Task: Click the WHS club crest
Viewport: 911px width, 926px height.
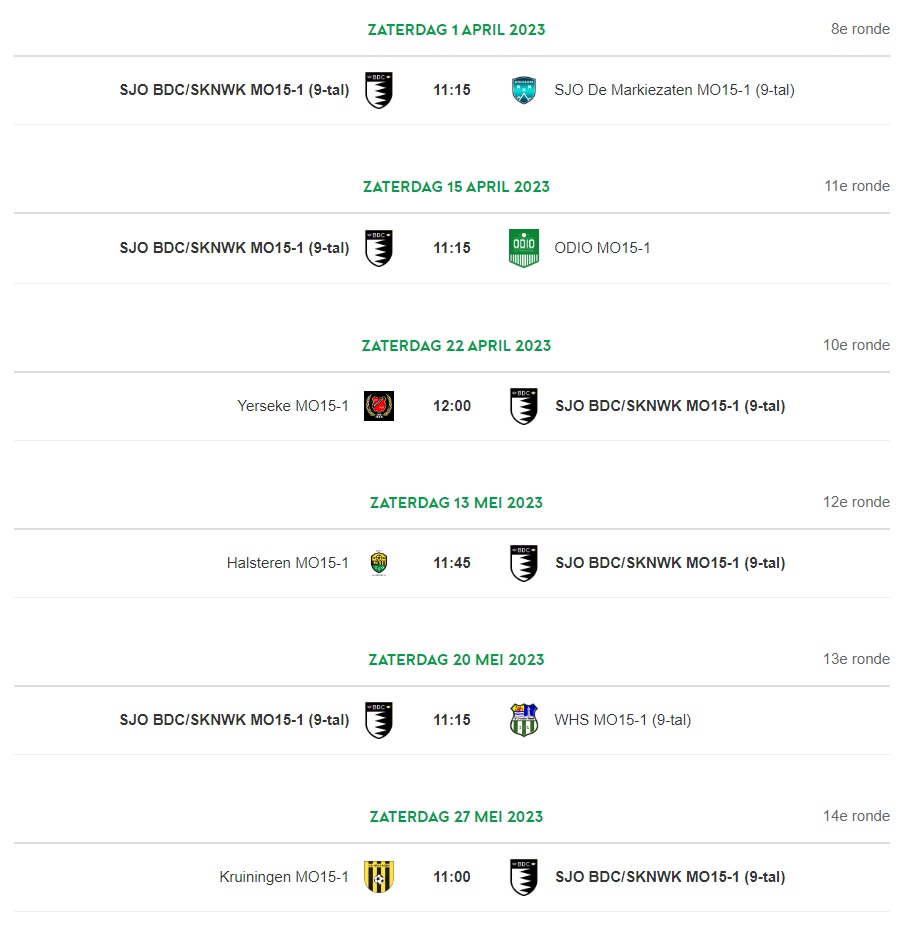Action: pyautogui.click(x=524, y=720)
